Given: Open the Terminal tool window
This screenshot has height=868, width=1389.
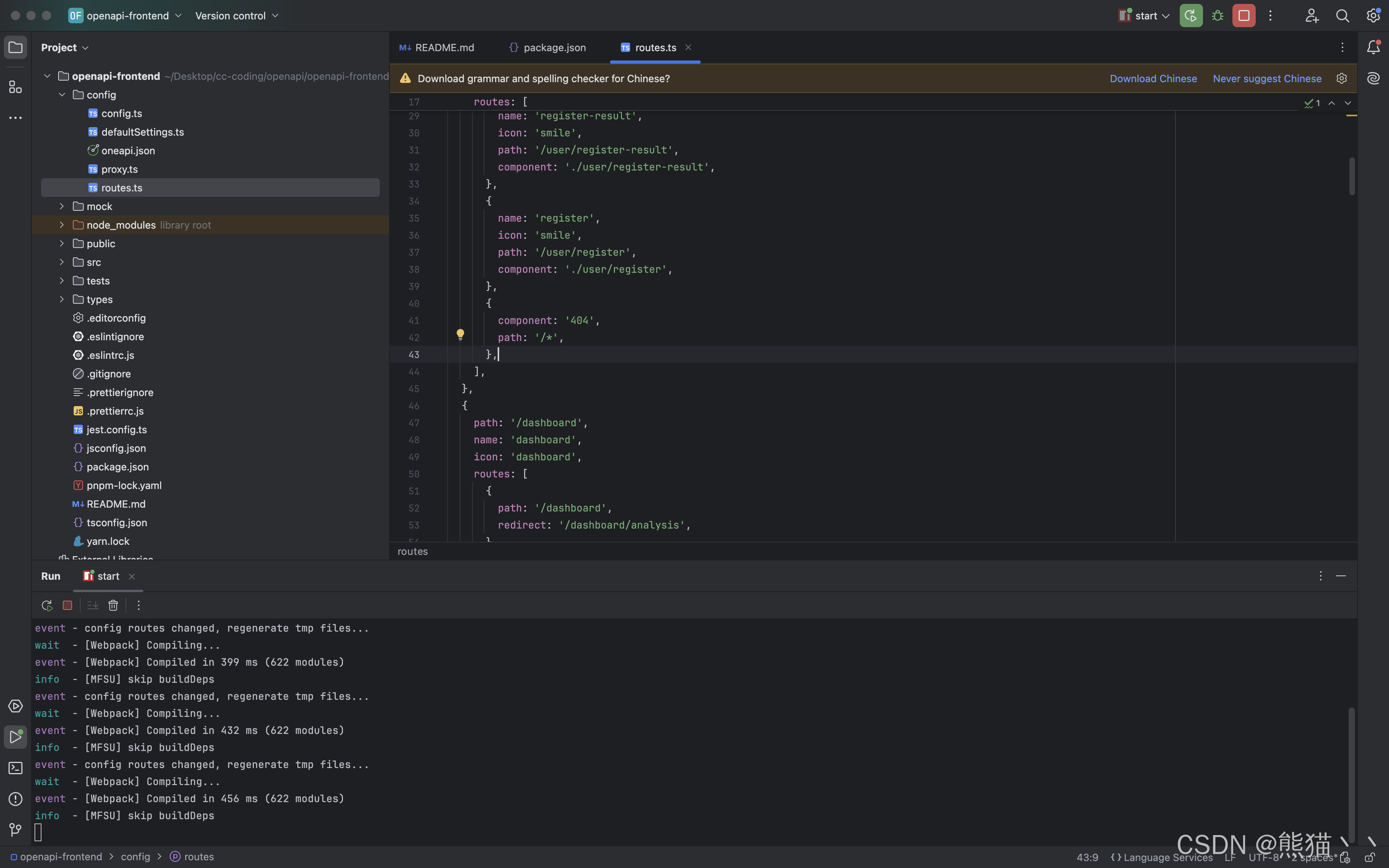Looking at the screenshot, I should 16,768.
